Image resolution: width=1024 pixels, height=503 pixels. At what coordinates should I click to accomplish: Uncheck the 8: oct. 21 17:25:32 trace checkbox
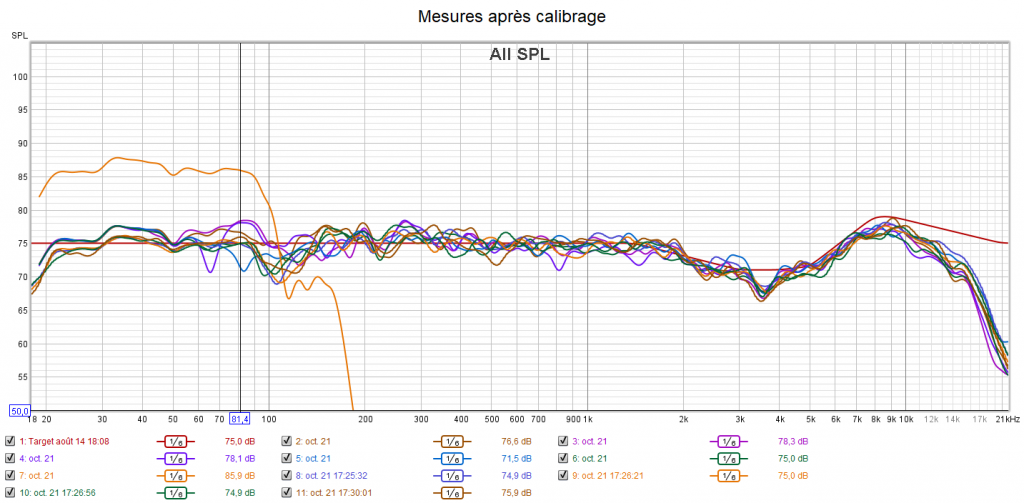[x=287, y=475]
